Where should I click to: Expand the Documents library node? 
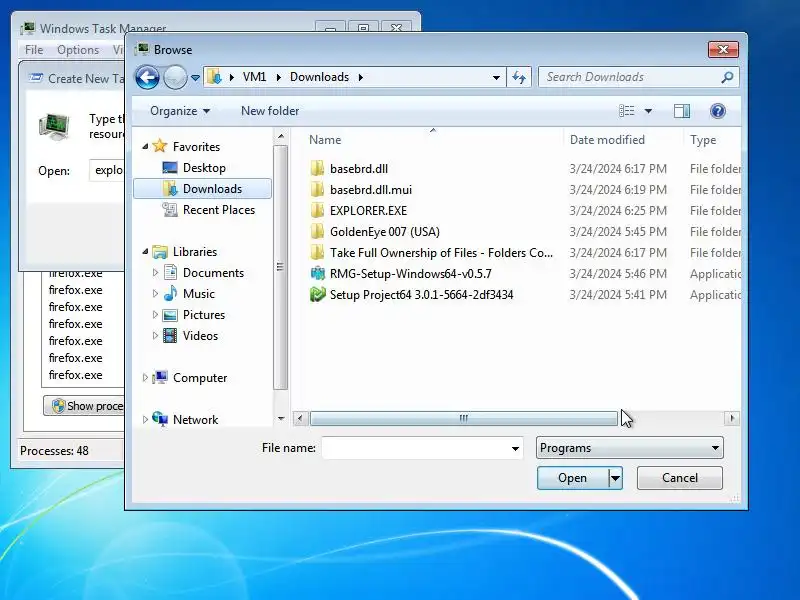pyautogui.click(x=155, y=272)
